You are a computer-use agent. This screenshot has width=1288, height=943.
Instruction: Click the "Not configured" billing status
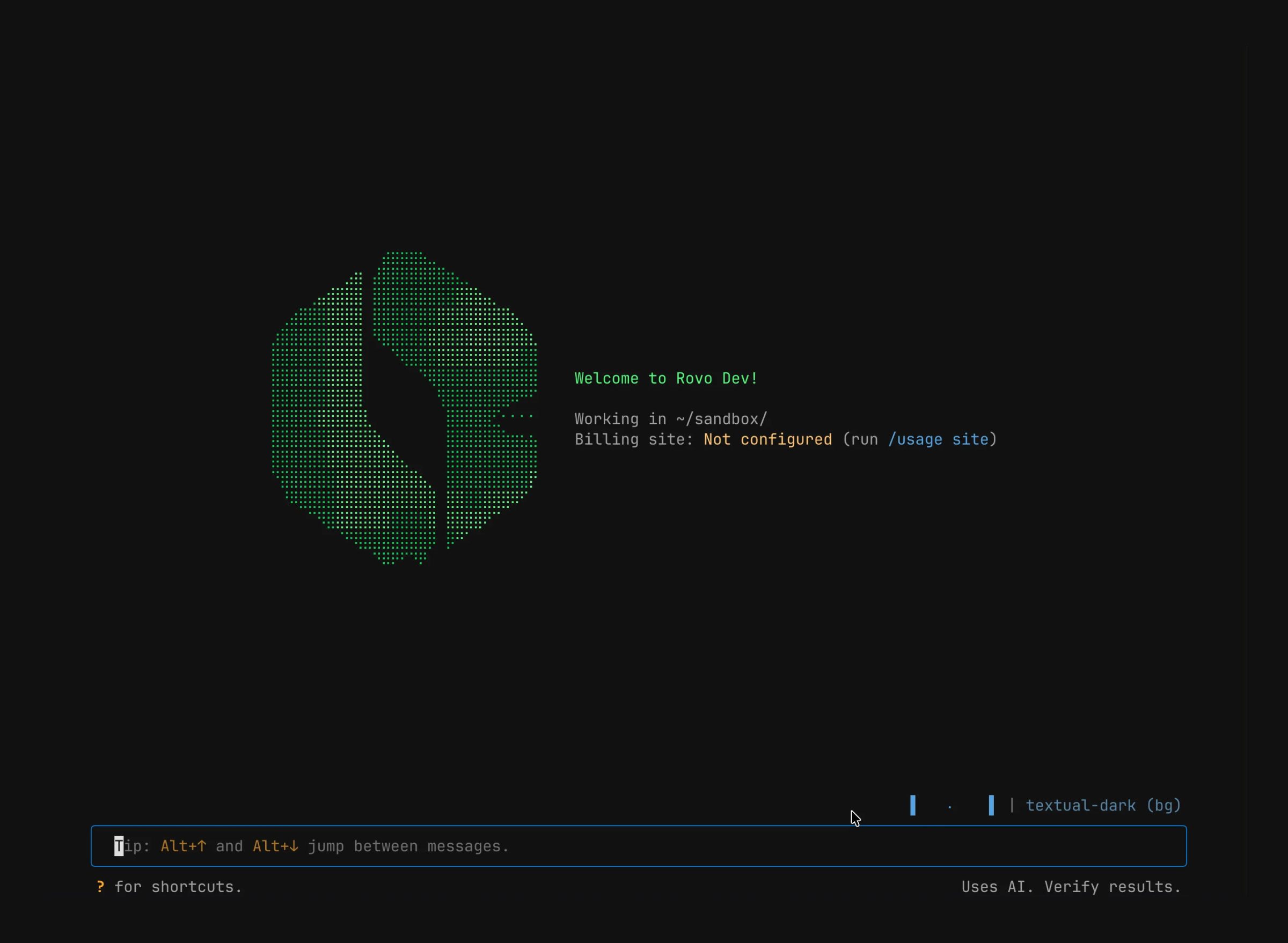click(x=767, y=439)
